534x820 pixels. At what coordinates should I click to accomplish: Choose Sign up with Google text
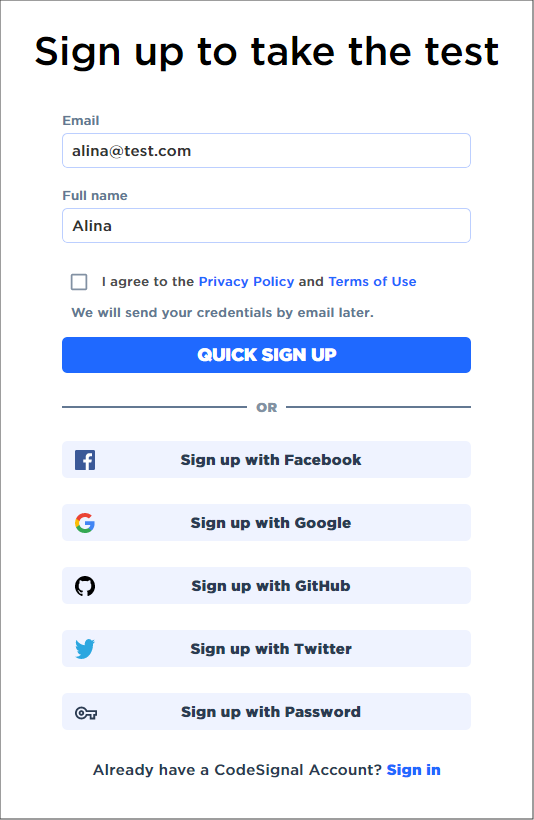click(x=271, y=523)
